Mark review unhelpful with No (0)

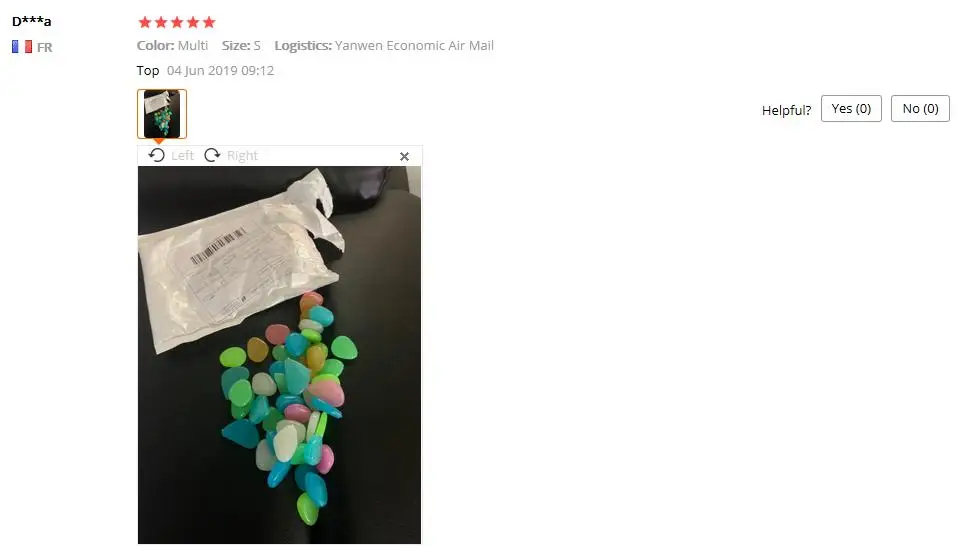click(920, 109)
